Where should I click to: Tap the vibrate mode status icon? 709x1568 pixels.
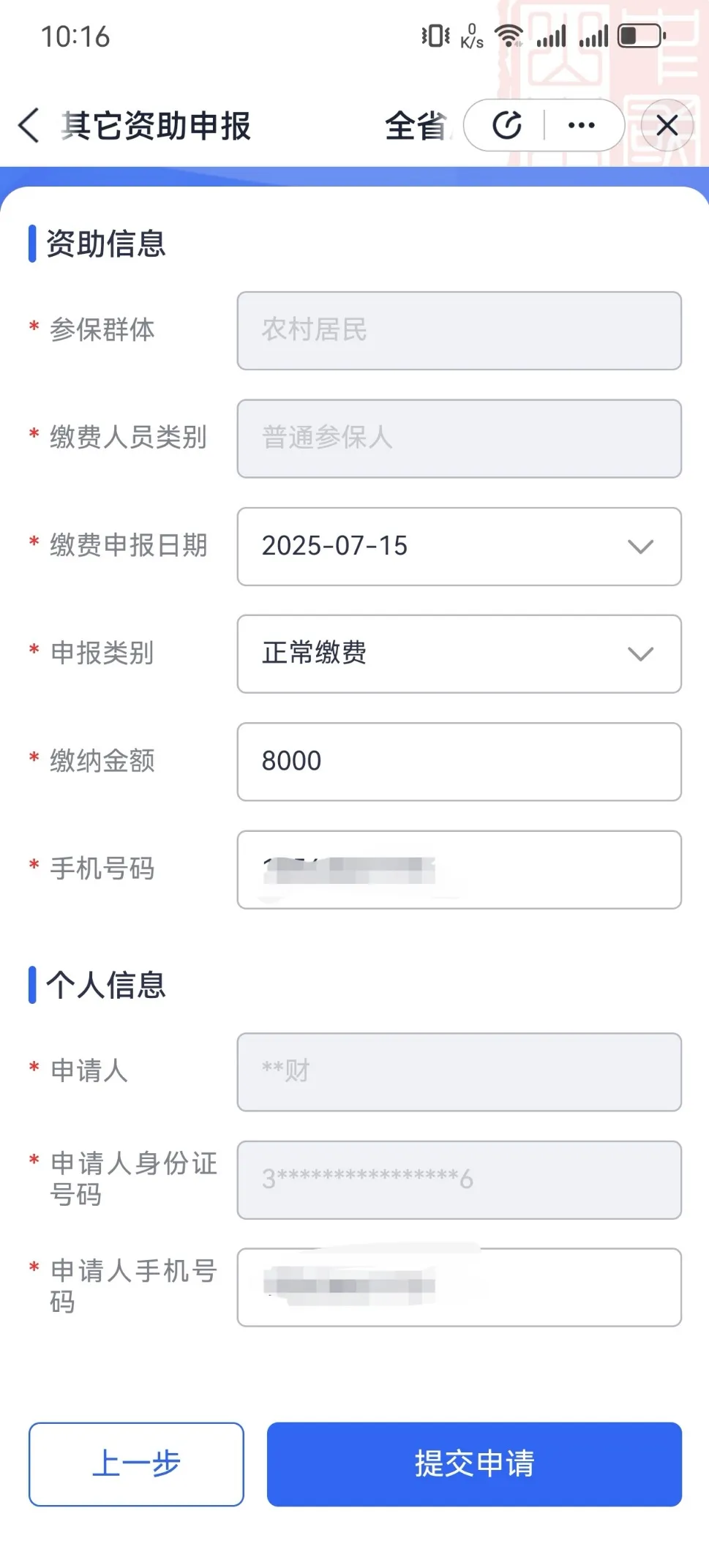coord(435,35)
